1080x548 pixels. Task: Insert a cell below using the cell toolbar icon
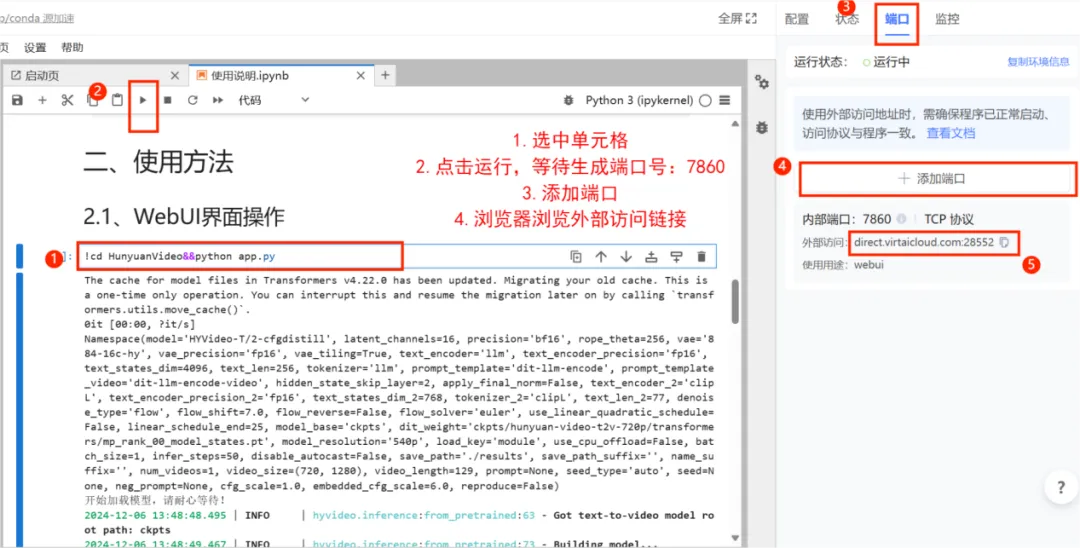pyautogui.click(x=676, y=257)
